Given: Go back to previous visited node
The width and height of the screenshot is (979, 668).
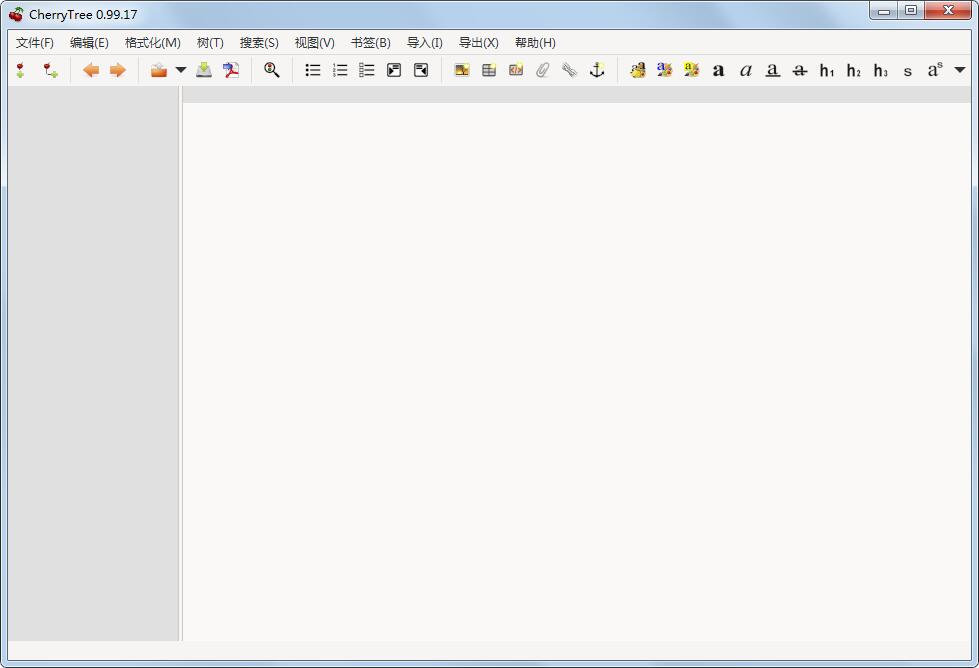Looking at the screenshot, I should click(91, 70).
